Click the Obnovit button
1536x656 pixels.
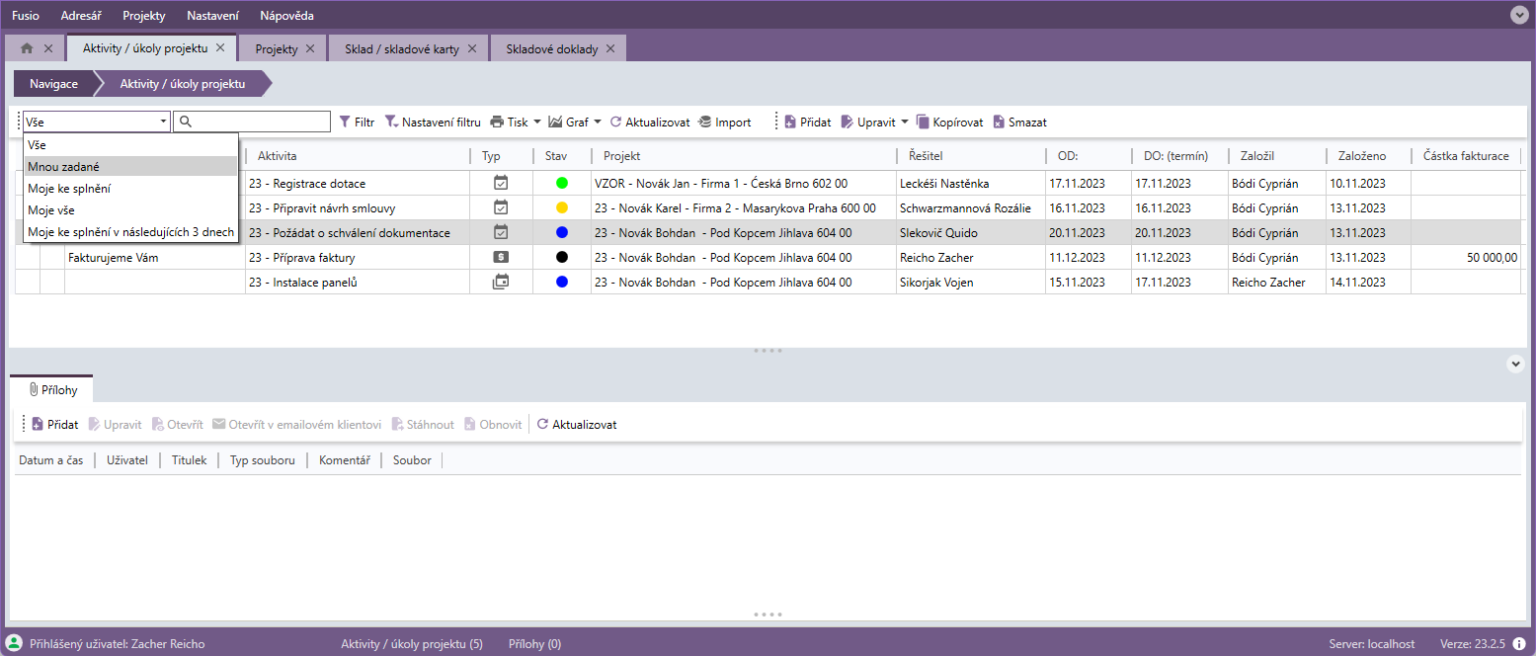(493, 425)
